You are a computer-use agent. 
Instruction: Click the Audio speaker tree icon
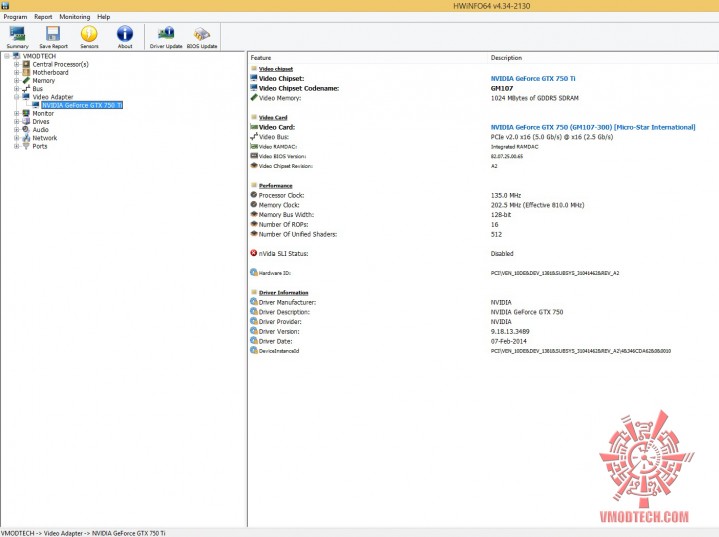pos(26,129)
